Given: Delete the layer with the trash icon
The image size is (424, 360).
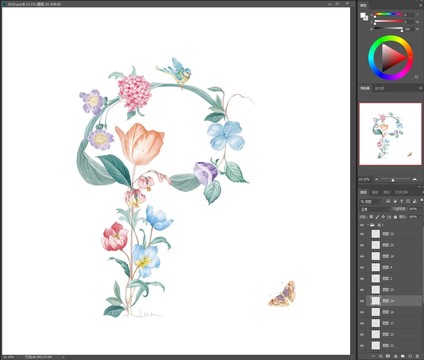Looking at the screenshot, I should (417, 356).
